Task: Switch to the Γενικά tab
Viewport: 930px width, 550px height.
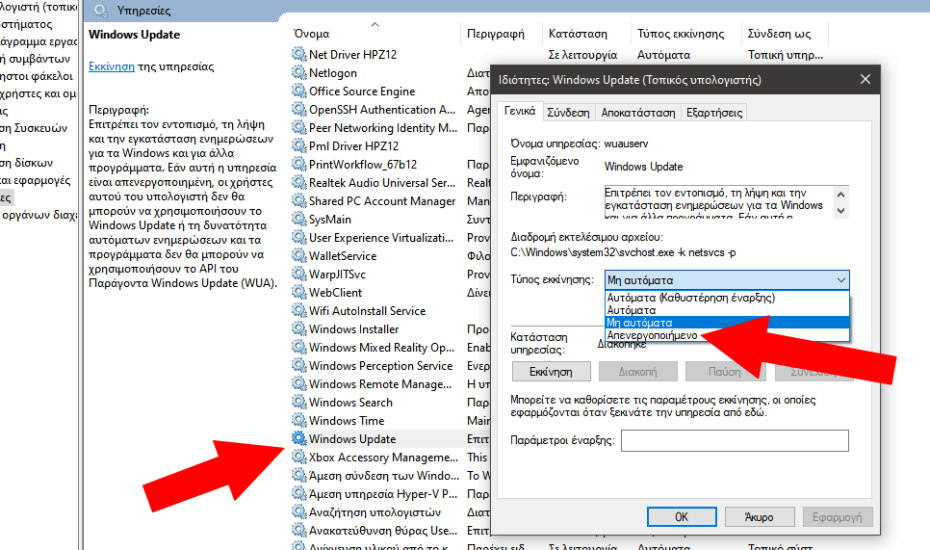Action: click(x=520, y=111)
